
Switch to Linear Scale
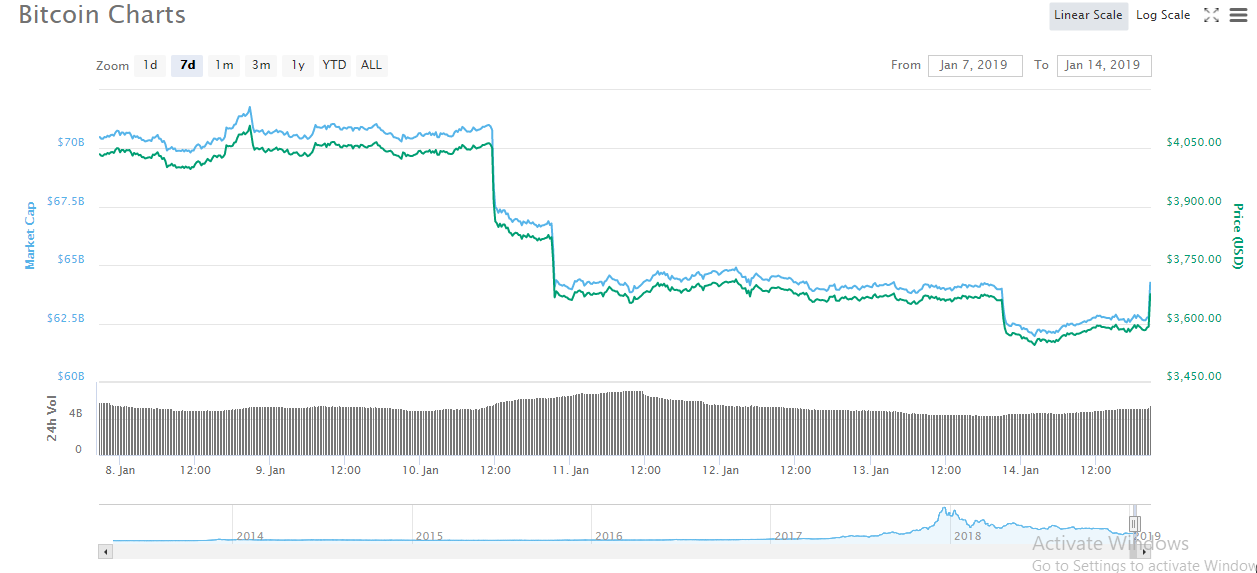tap(1088, 15)
